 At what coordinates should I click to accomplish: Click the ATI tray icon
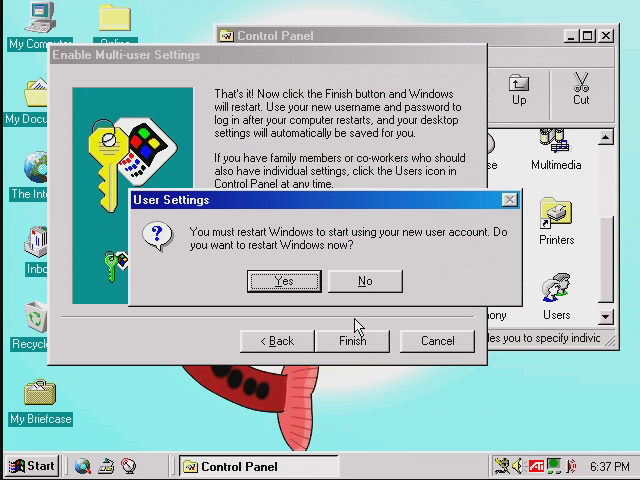click(536, 466)
